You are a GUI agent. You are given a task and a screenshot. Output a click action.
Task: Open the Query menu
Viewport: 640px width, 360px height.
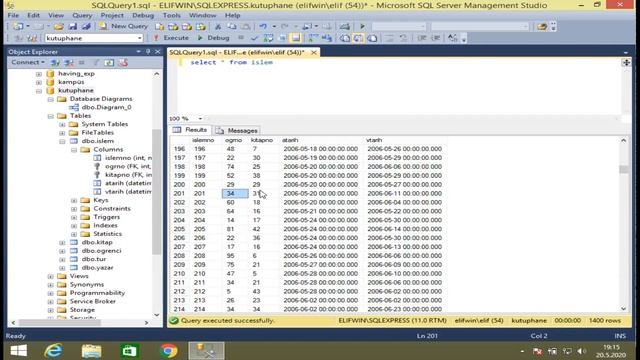[x=82, y=15]
